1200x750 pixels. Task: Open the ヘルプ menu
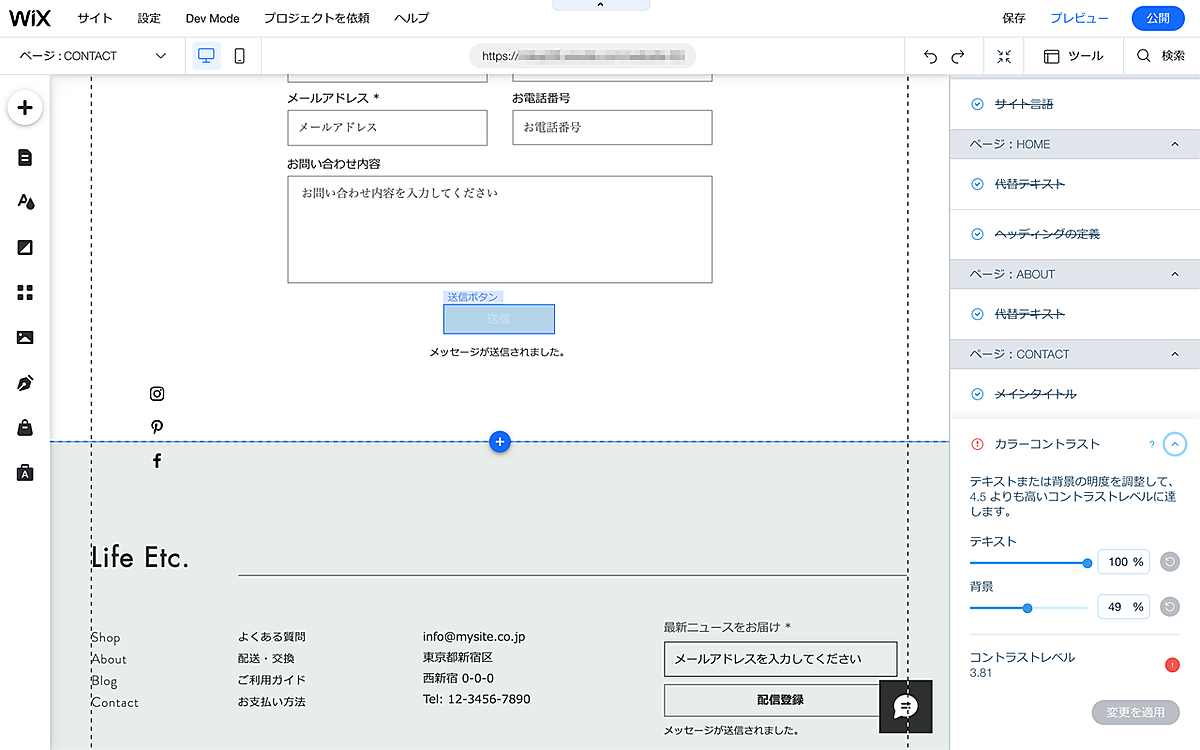click(411, 19)
